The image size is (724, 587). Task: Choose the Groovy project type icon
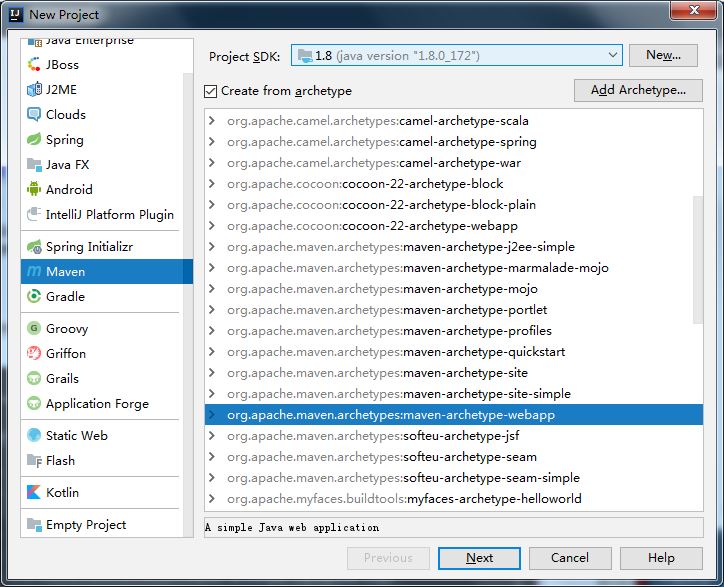pyautogui.click(x=34, y=328)
